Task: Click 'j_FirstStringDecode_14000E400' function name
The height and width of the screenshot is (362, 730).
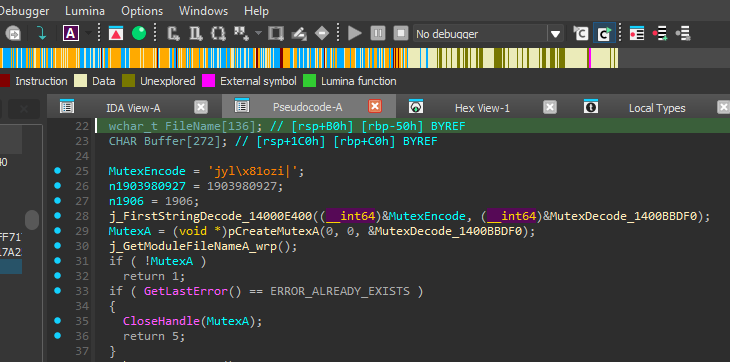Action: click(x=210, y=216)
